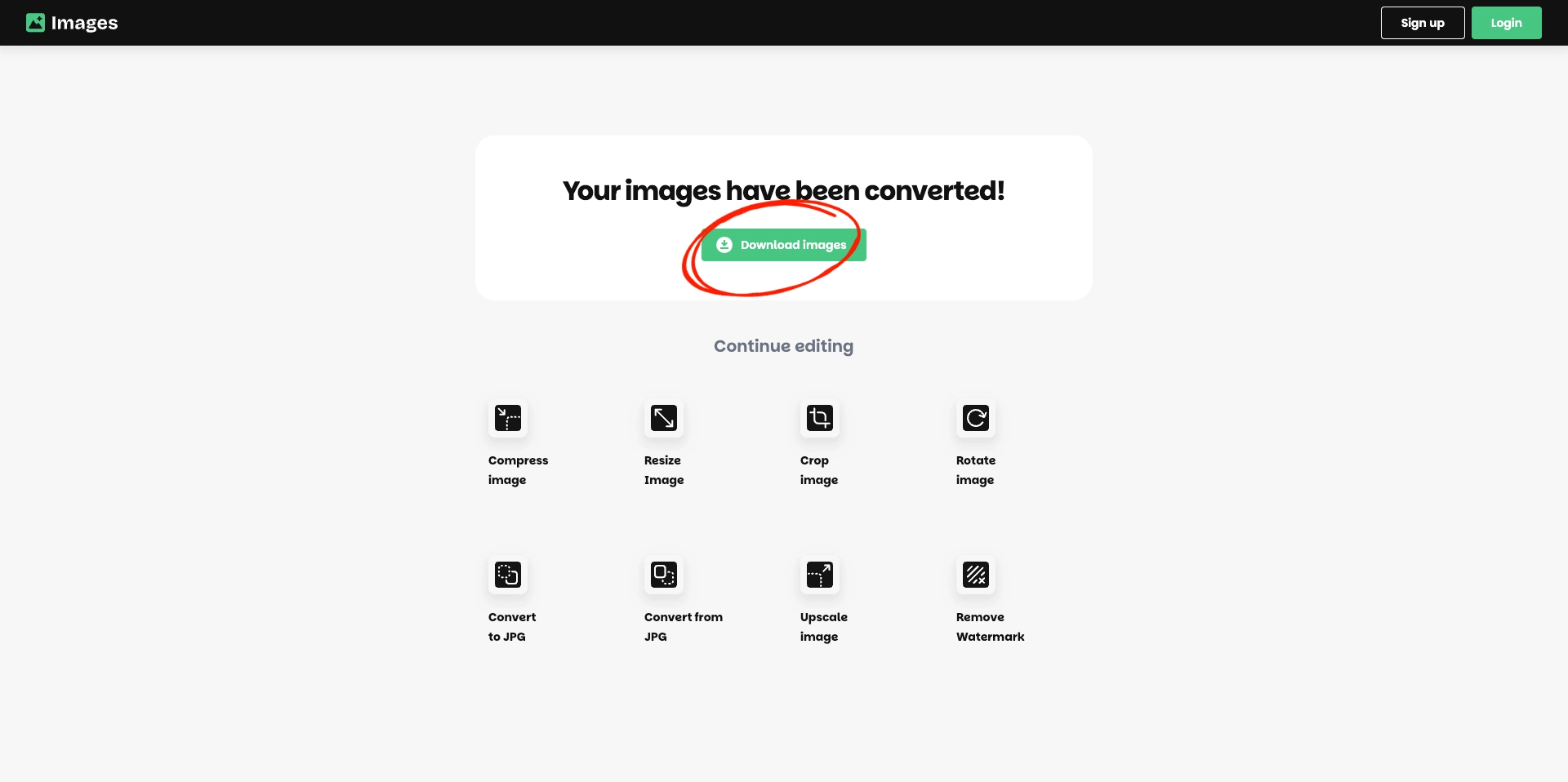Click the Rotate image label
Screen dimensions: 1568x782
976,470
